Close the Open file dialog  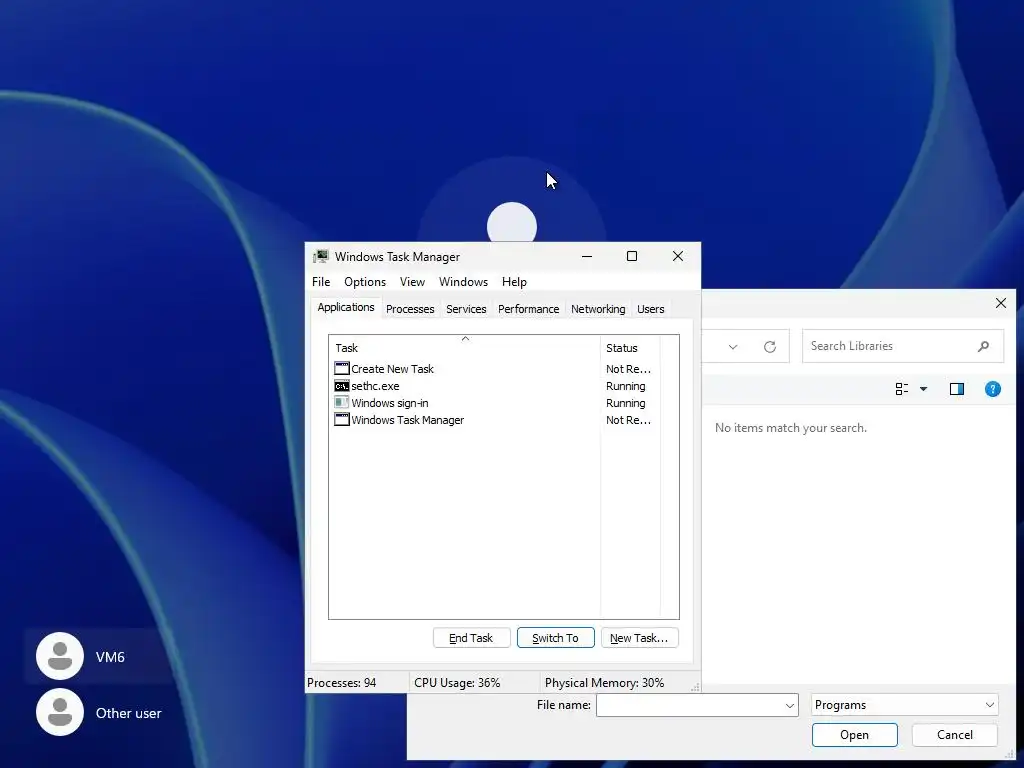1000,303
